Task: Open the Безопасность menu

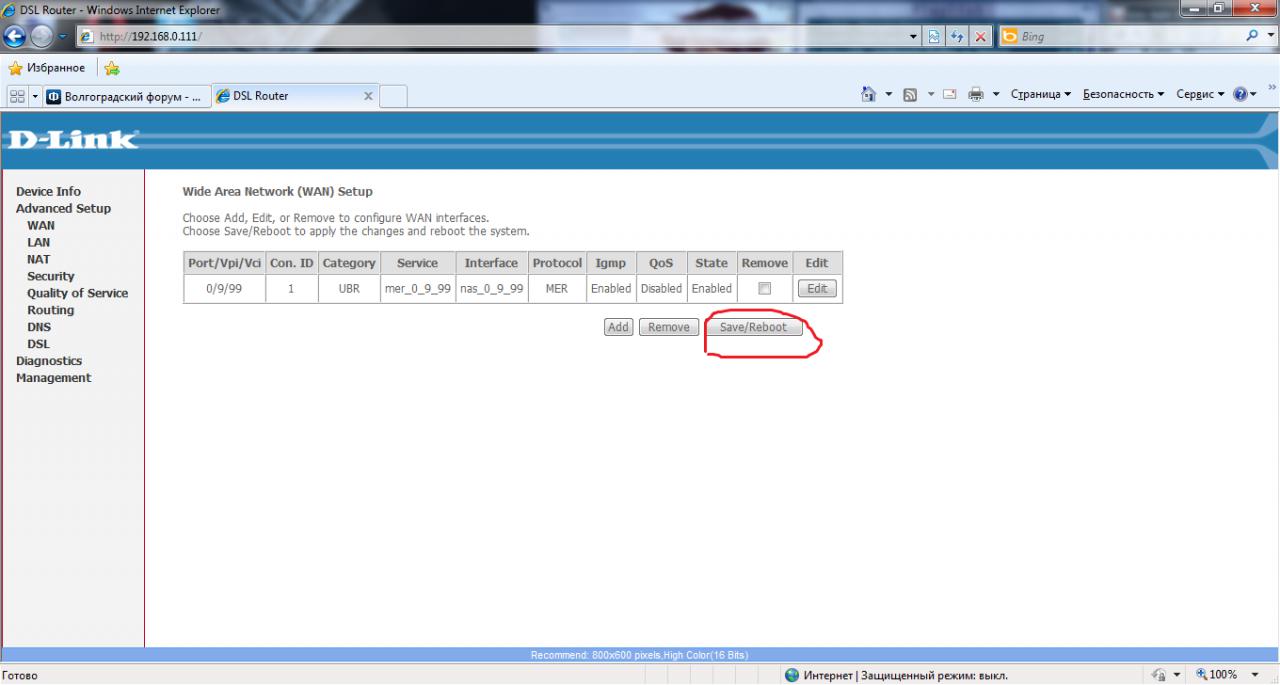Action: tap(1123, 94)
